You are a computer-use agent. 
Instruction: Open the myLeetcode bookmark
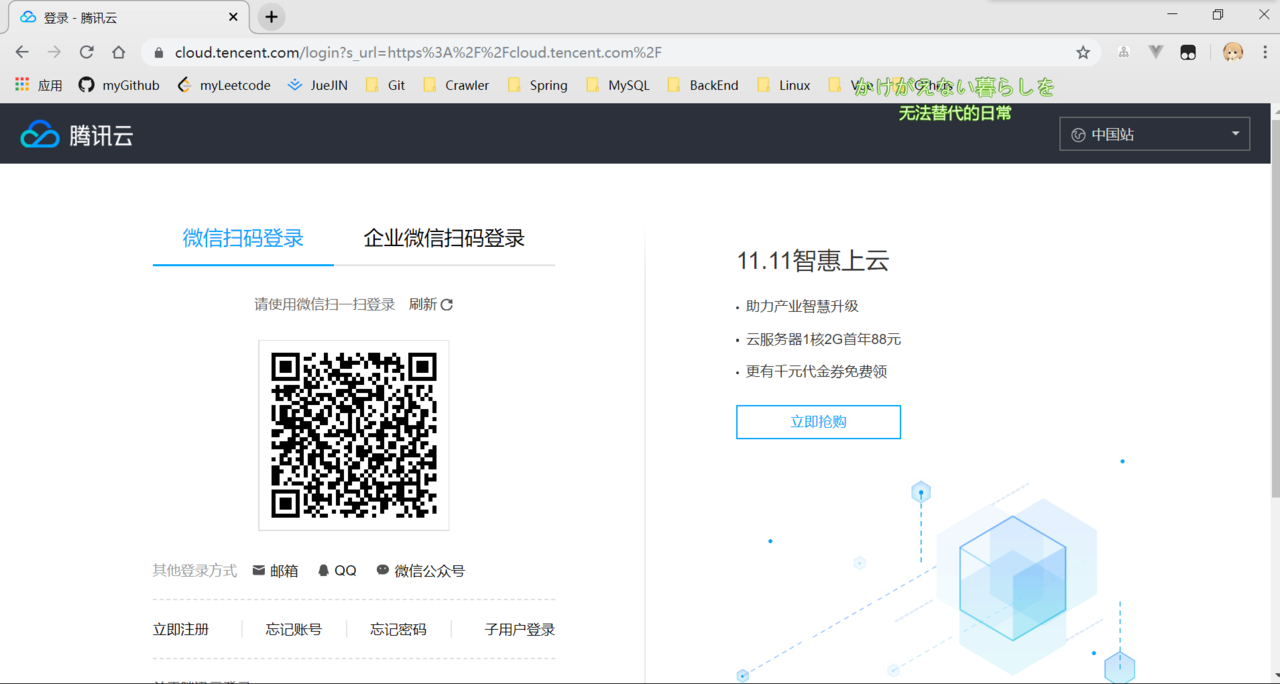(x=223, y=85)
